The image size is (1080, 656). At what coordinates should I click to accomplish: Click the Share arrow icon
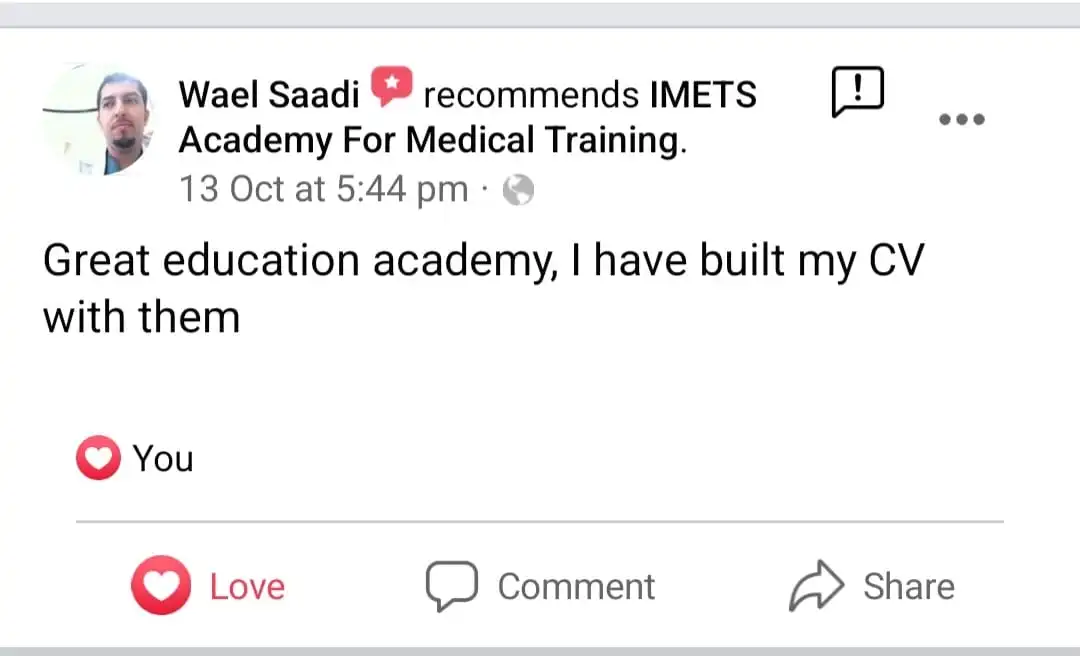817,587
